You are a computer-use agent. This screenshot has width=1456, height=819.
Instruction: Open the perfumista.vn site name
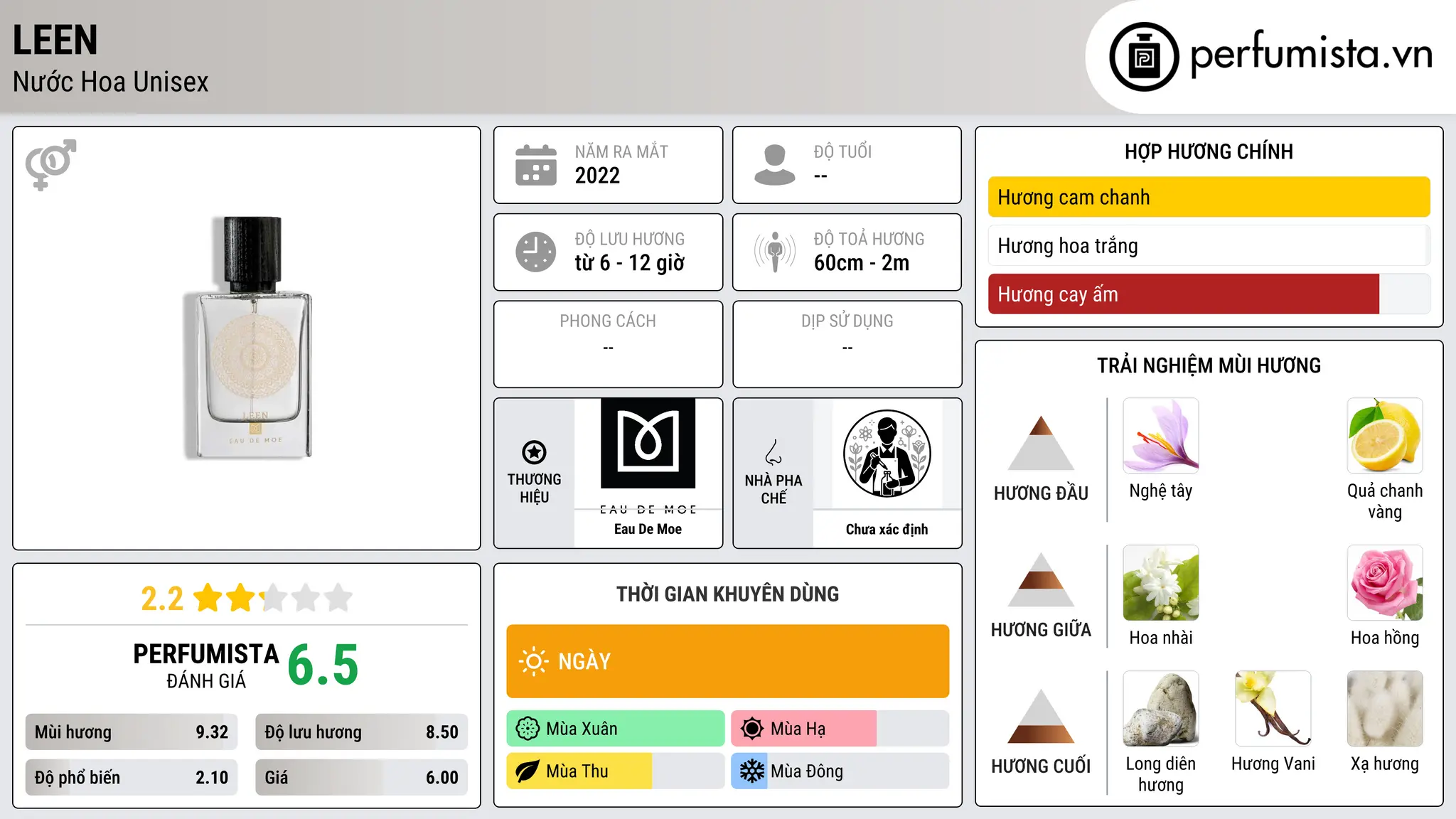[1311, 54]
